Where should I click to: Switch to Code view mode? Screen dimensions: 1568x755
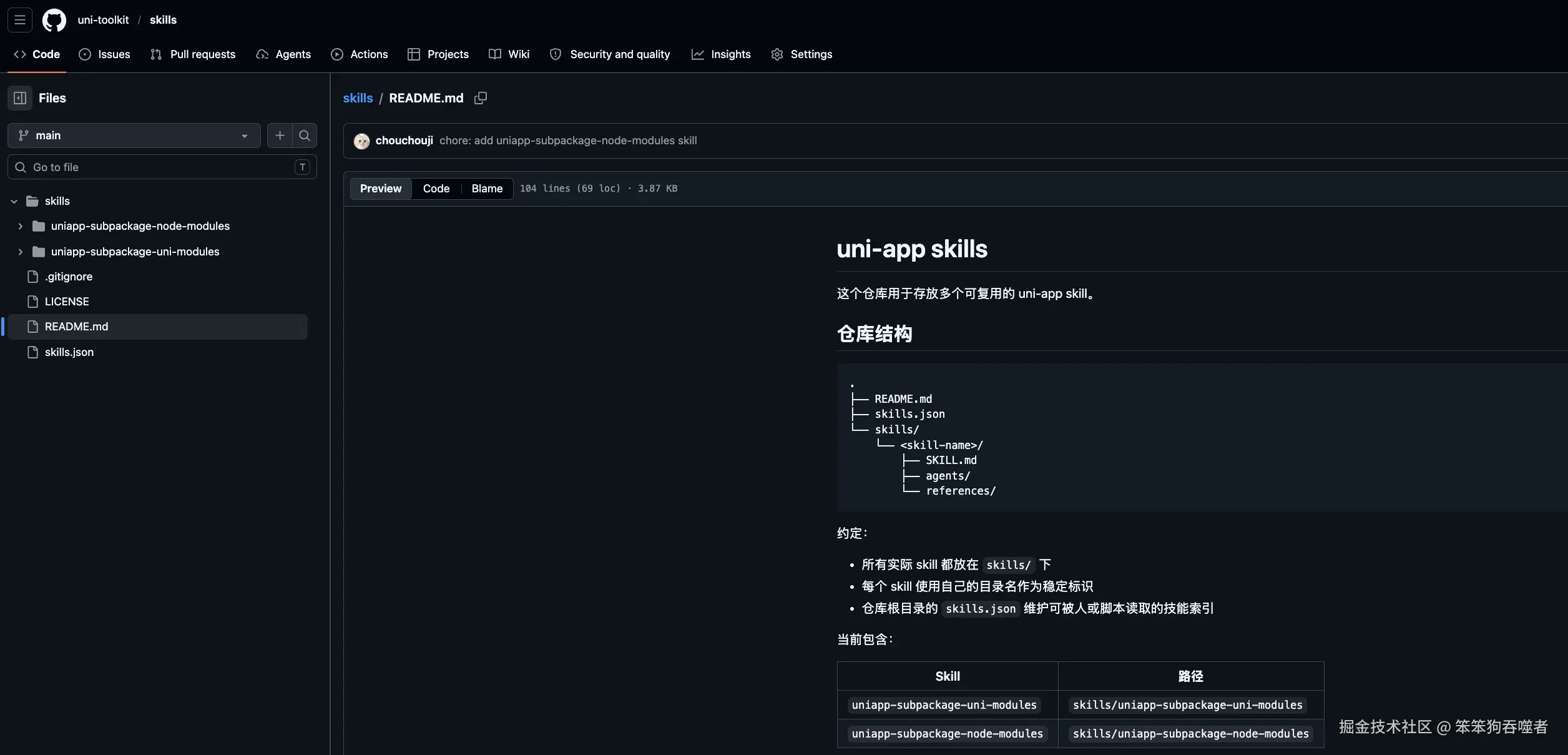pyautogui.click(x=436, y=189)
